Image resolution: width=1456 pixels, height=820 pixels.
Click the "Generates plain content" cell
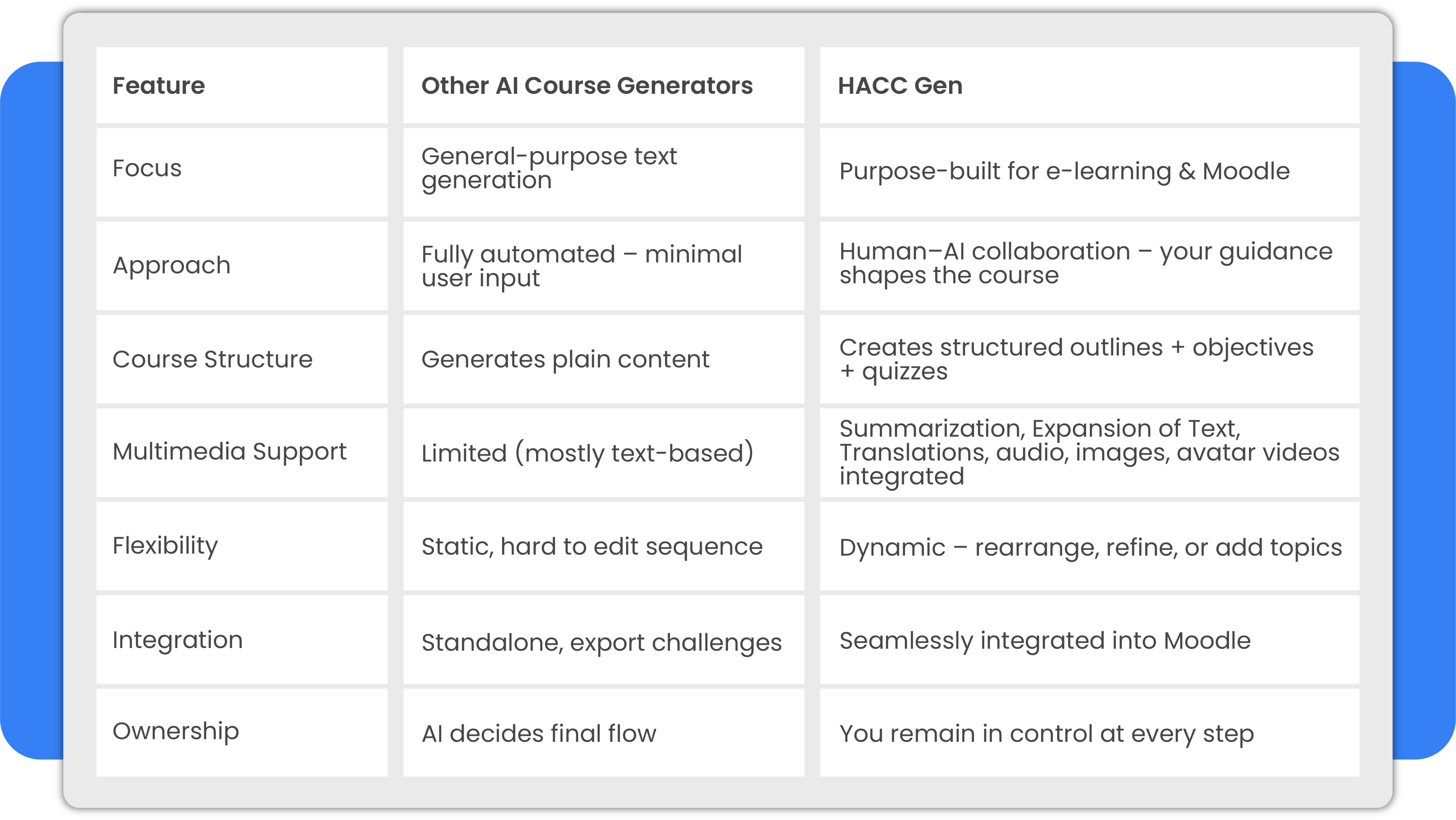[565, 359]
